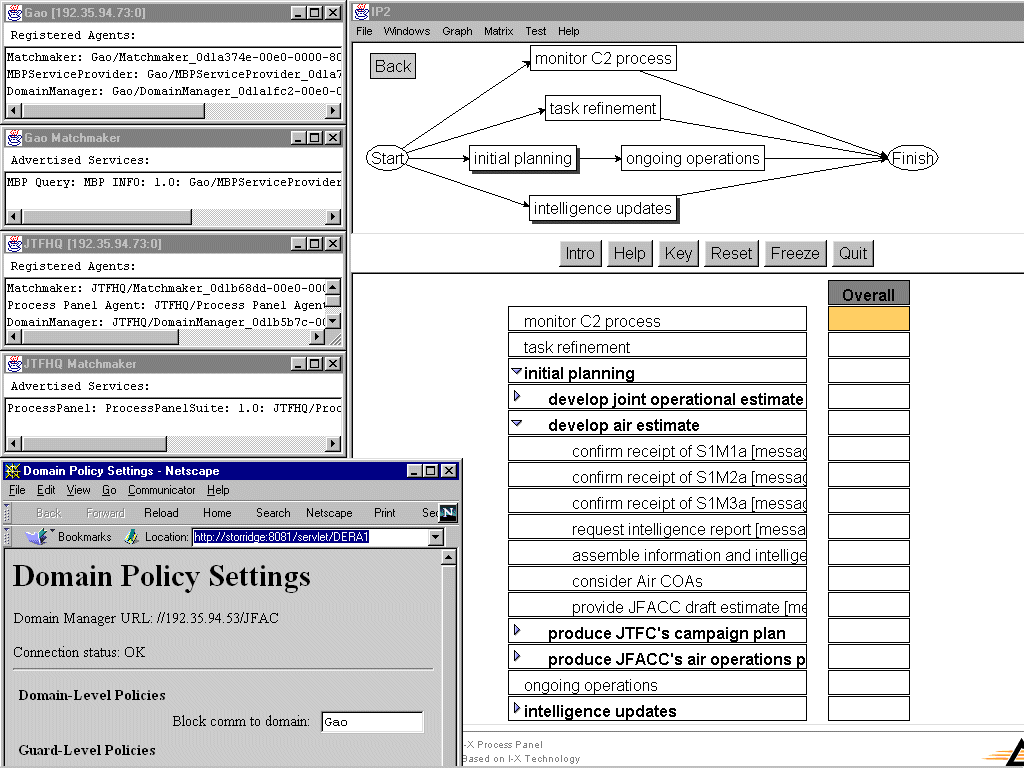Click the Netscape N logo throbber
1024x768 pixels.
tap(447, 513)
